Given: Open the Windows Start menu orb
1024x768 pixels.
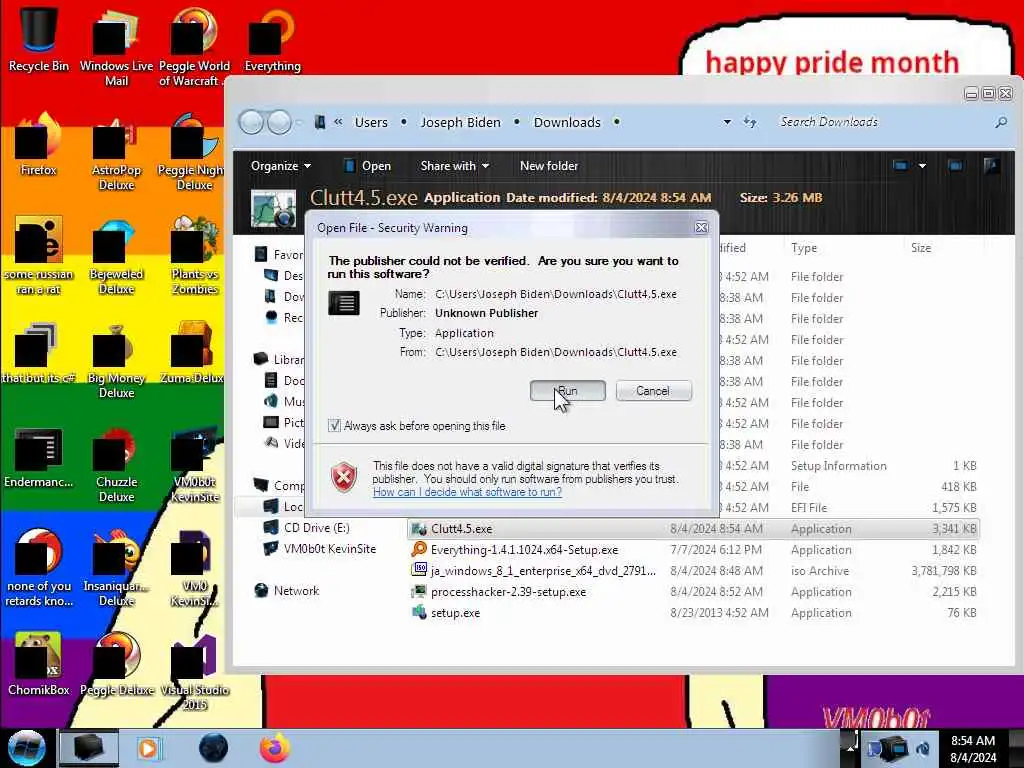Looking at the screenshot, I should (27, 748).
